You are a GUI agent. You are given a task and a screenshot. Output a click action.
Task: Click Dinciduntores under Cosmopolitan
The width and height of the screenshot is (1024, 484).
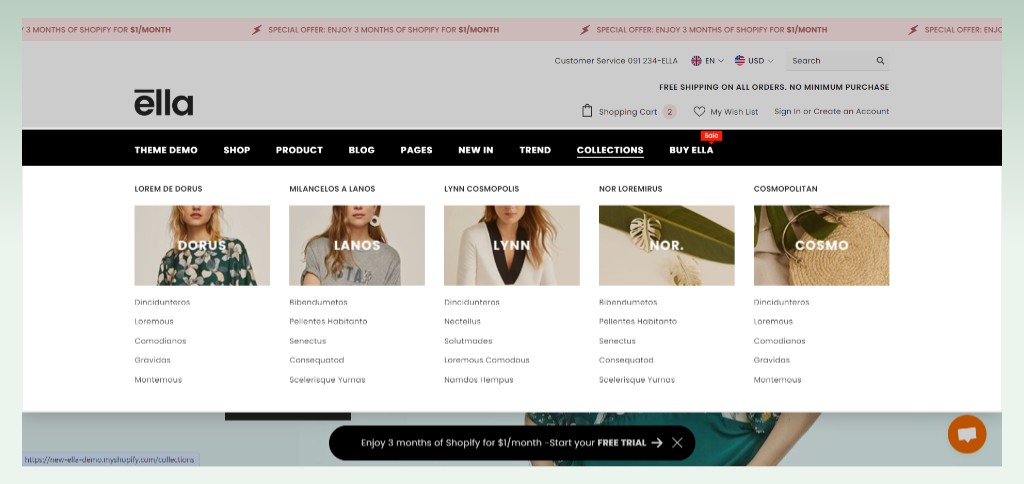781,302
